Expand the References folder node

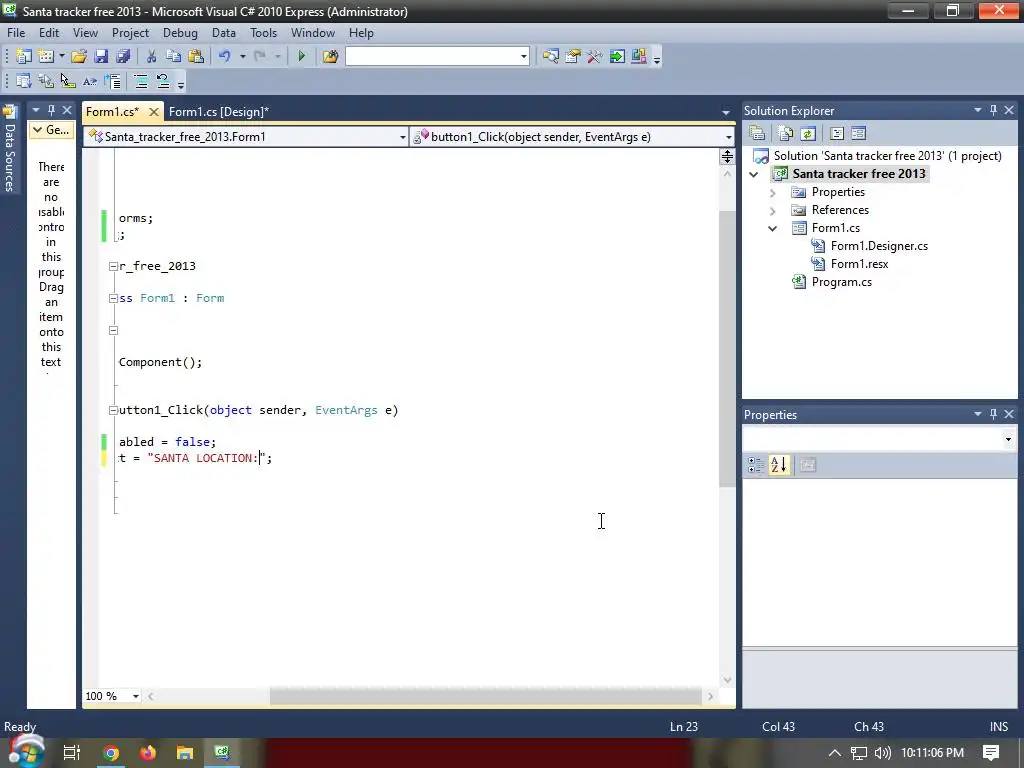tap(773, 210)
